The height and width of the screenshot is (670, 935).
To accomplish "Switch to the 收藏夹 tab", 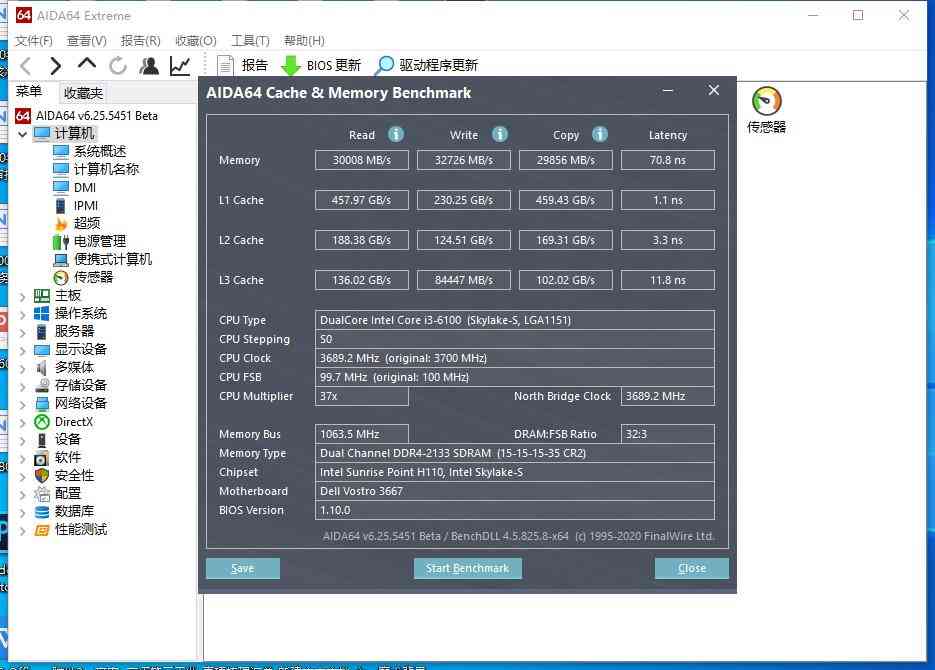I will click(83, 93).
